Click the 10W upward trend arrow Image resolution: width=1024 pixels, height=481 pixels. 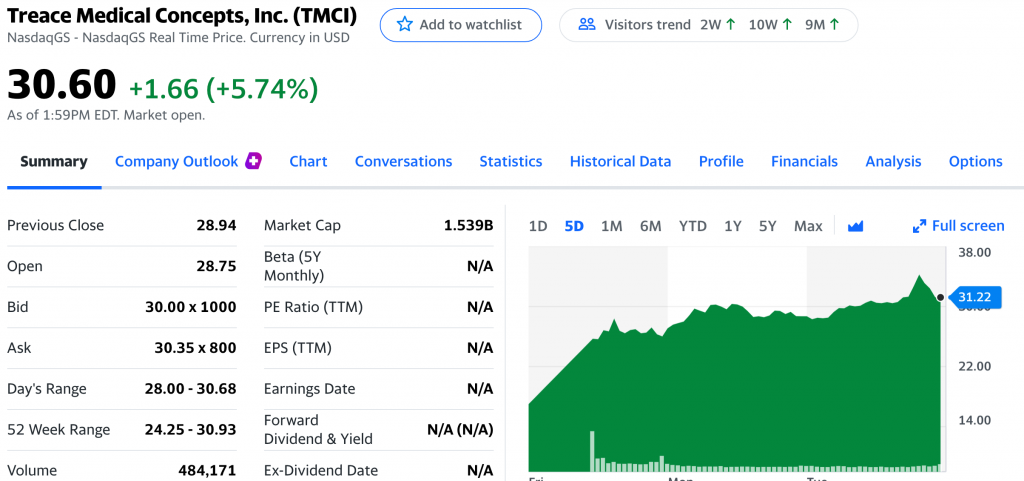click(787, 25)
